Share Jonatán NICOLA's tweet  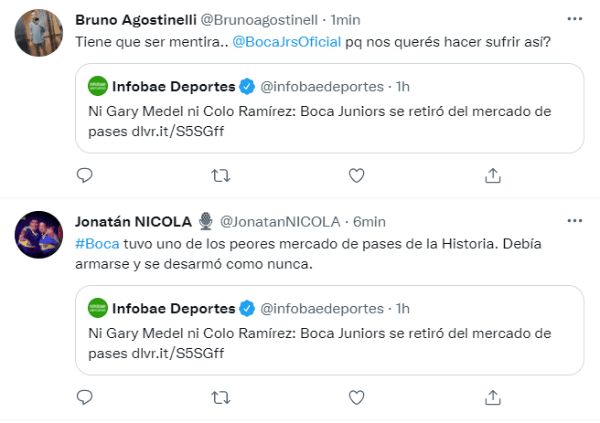492,398
